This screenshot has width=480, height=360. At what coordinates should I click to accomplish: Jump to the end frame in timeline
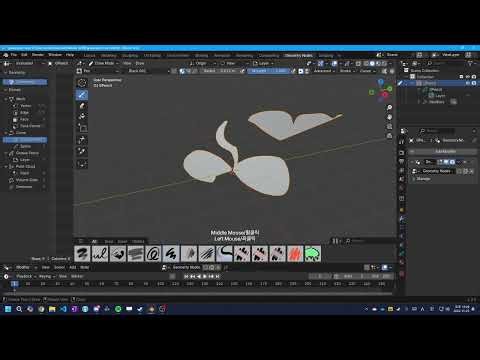pos(217,276)
